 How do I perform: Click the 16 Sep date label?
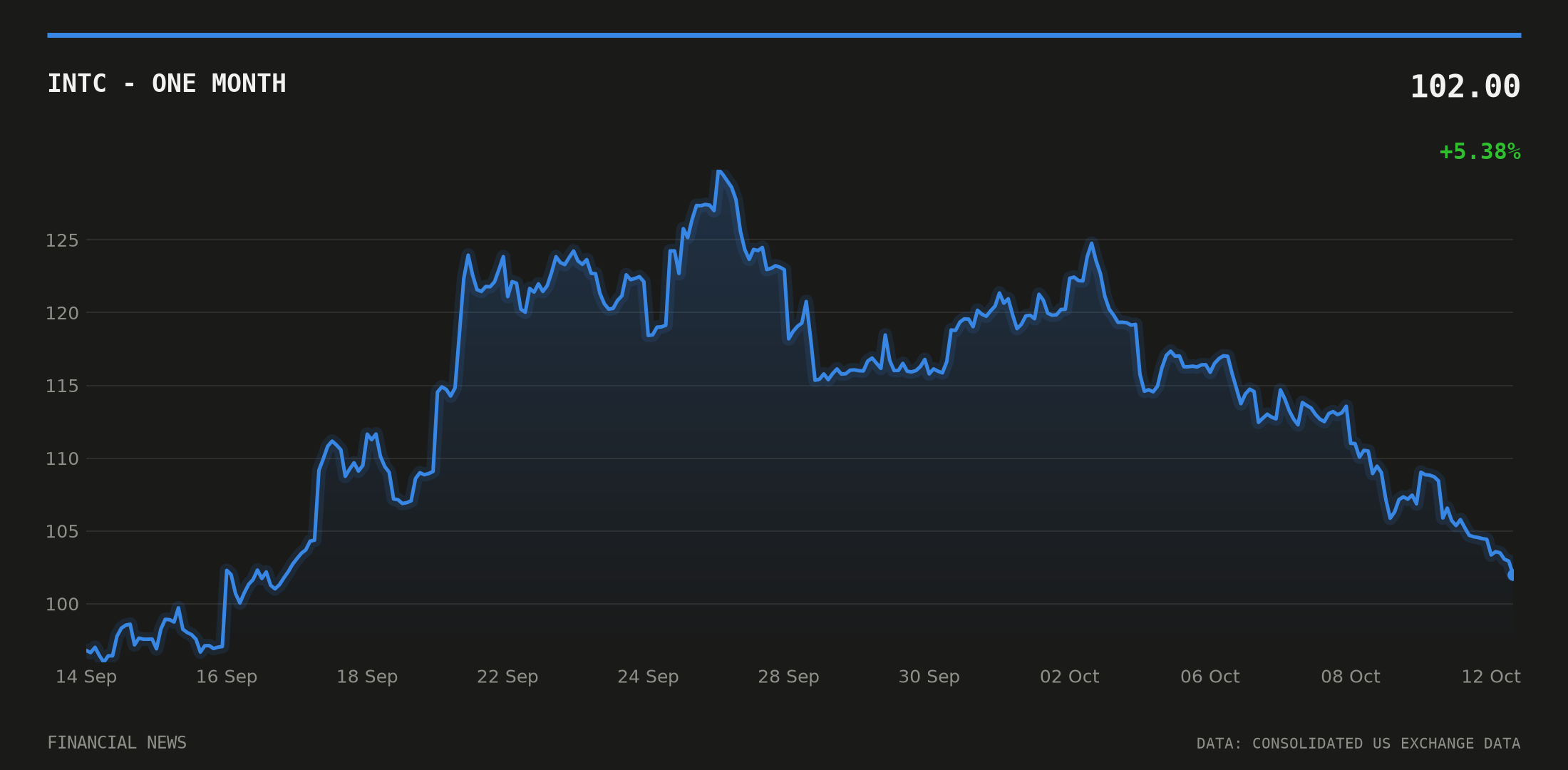(x=227, y=677)
